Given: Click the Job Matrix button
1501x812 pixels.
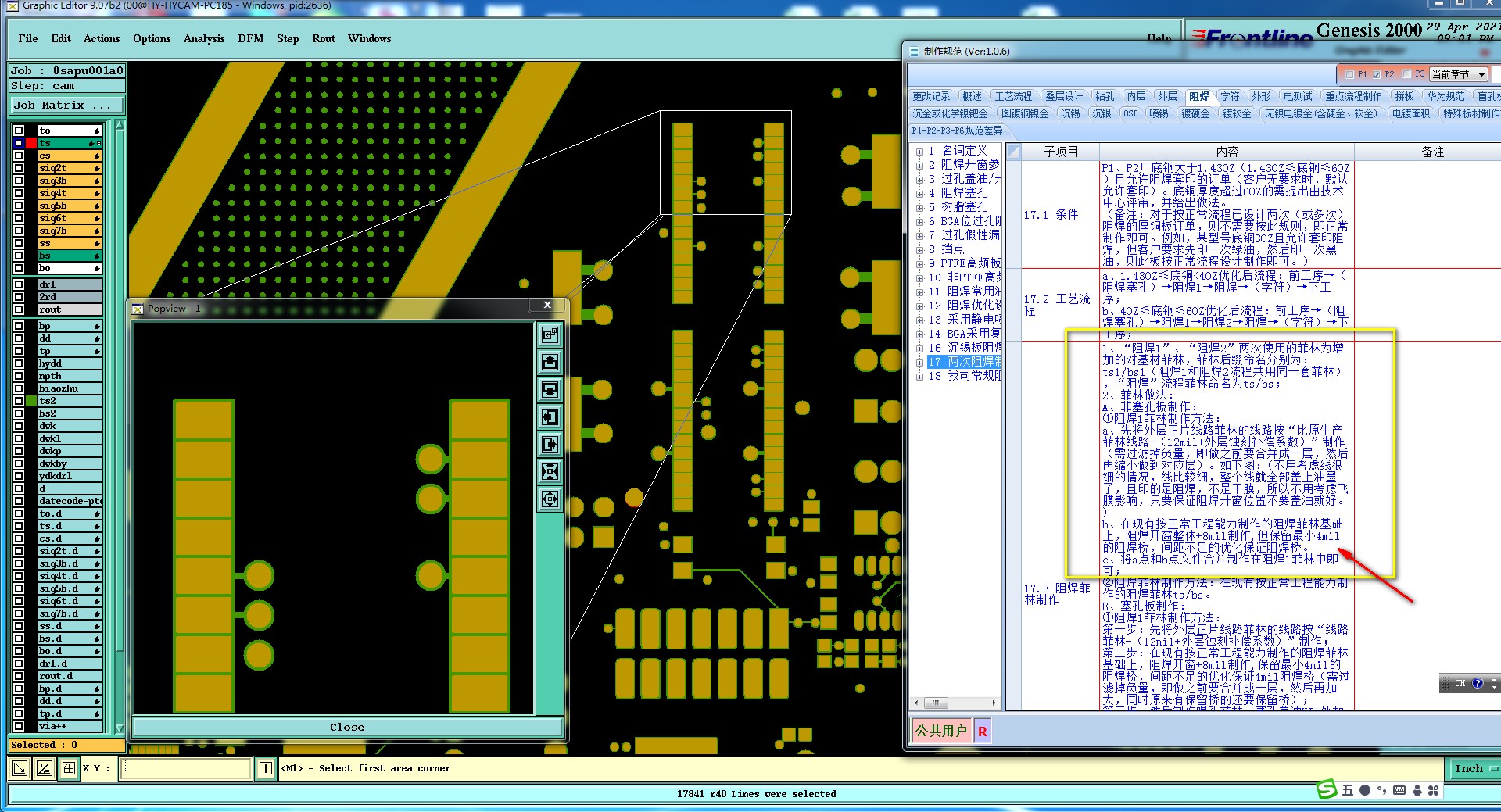Looking at the screenshot, I should 67,105.
